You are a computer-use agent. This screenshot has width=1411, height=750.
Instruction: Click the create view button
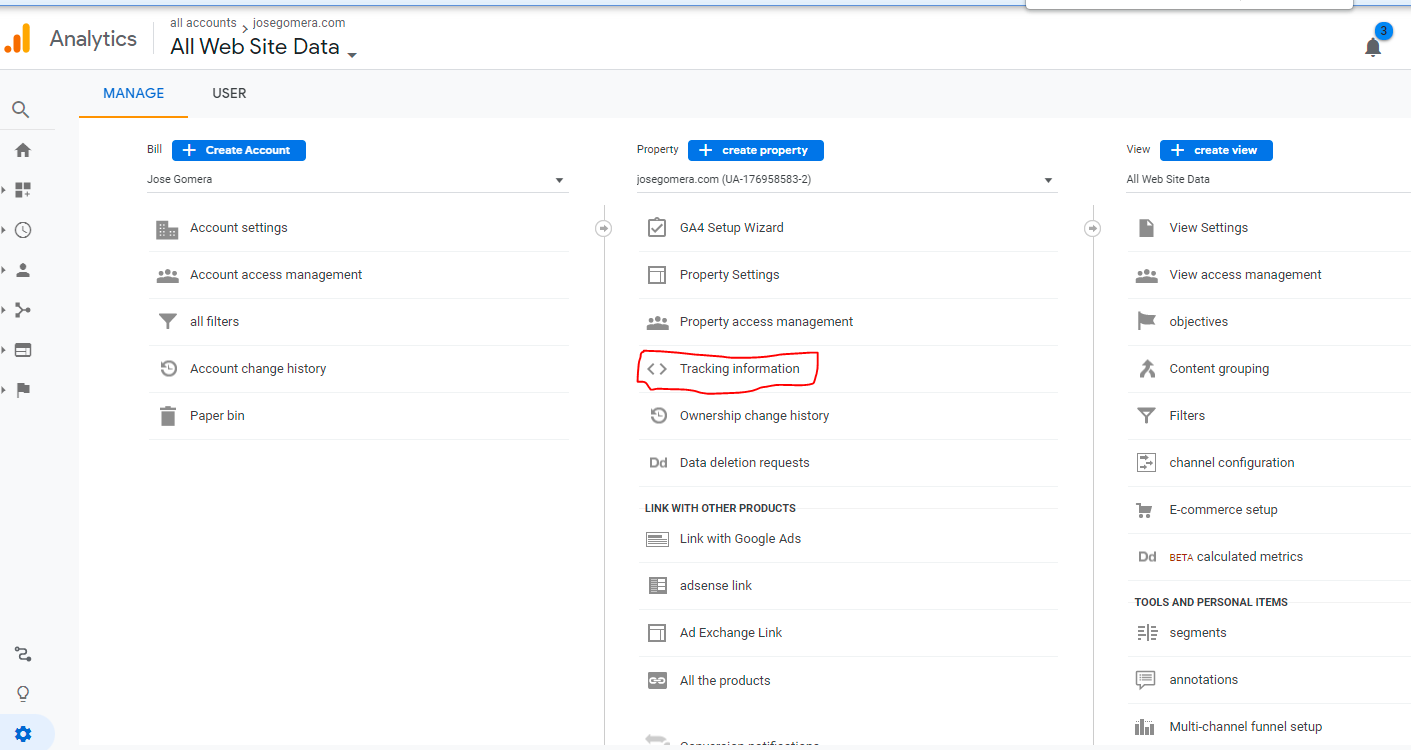[x=1216, y=150]
